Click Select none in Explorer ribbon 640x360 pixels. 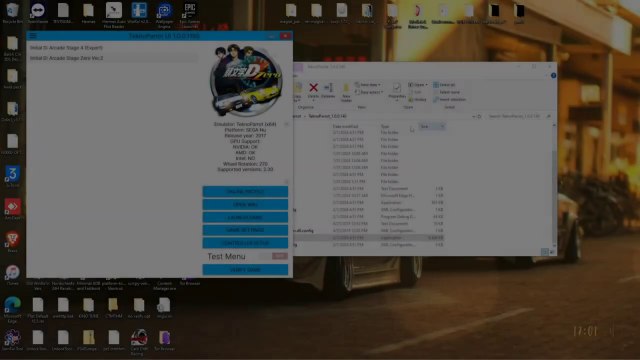[446, 92]
